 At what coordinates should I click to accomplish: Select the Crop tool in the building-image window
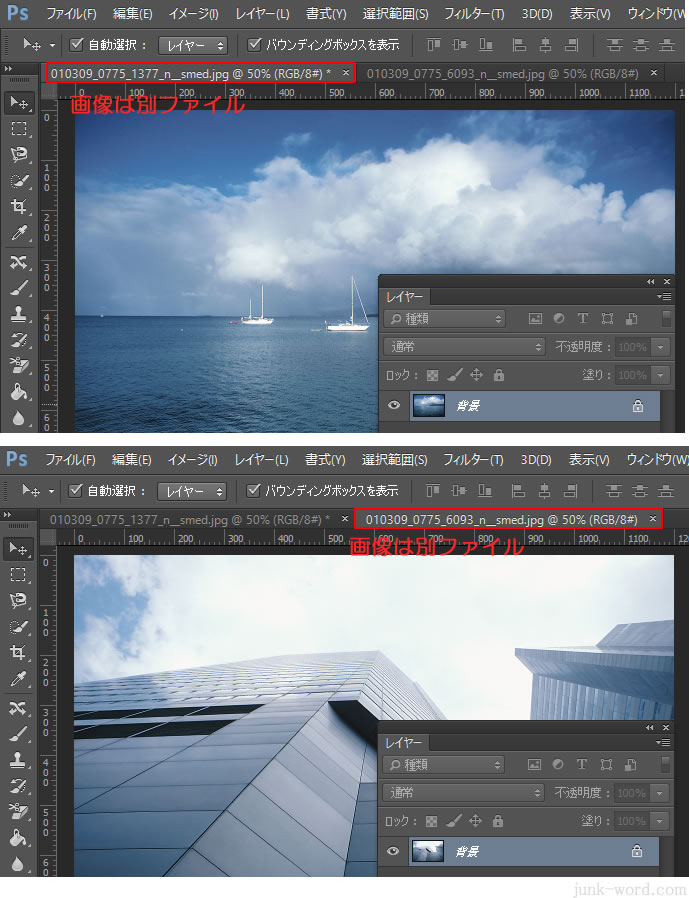(18, 653)
